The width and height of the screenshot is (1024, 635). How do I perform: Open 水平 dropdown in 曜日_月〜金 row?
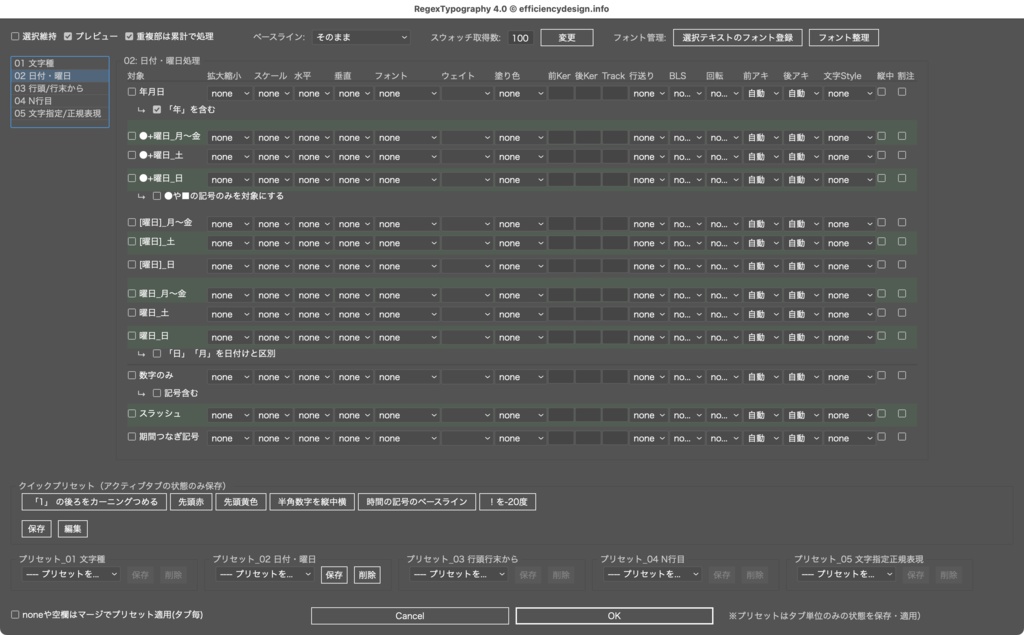tap(313, 295)
